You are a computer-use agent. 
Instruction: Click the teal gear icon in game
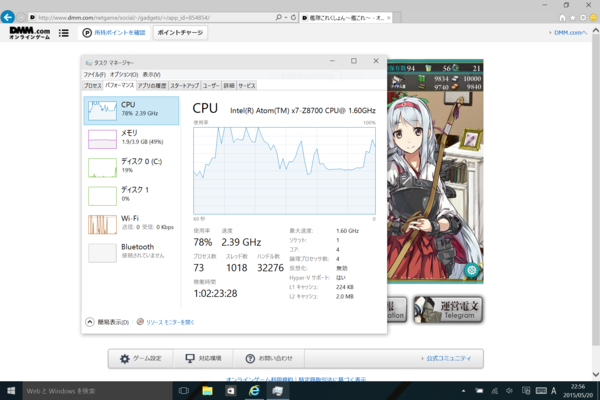pos(471,270)
